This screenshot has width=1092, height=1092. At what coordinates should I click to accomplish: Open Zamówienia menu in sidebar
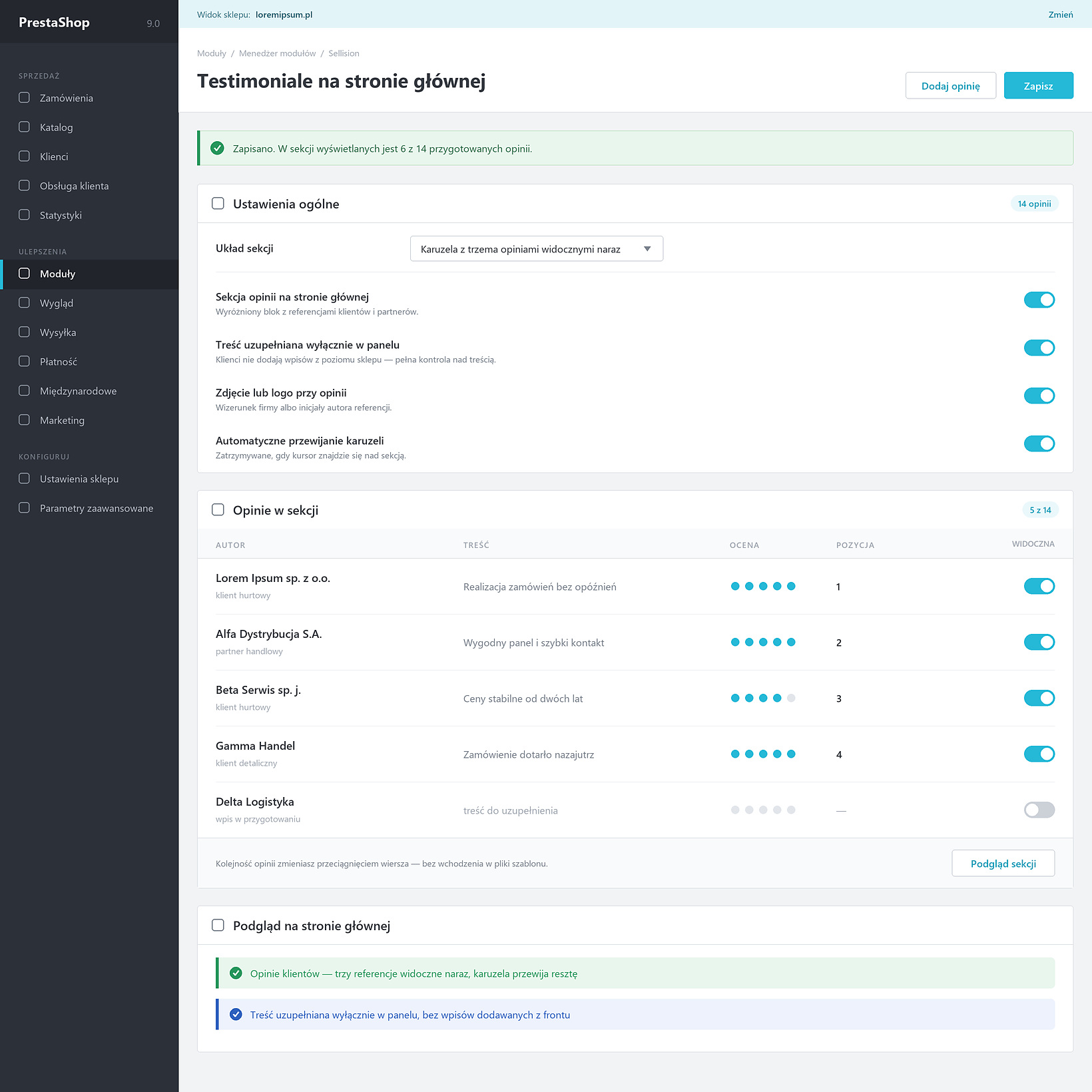89,98
